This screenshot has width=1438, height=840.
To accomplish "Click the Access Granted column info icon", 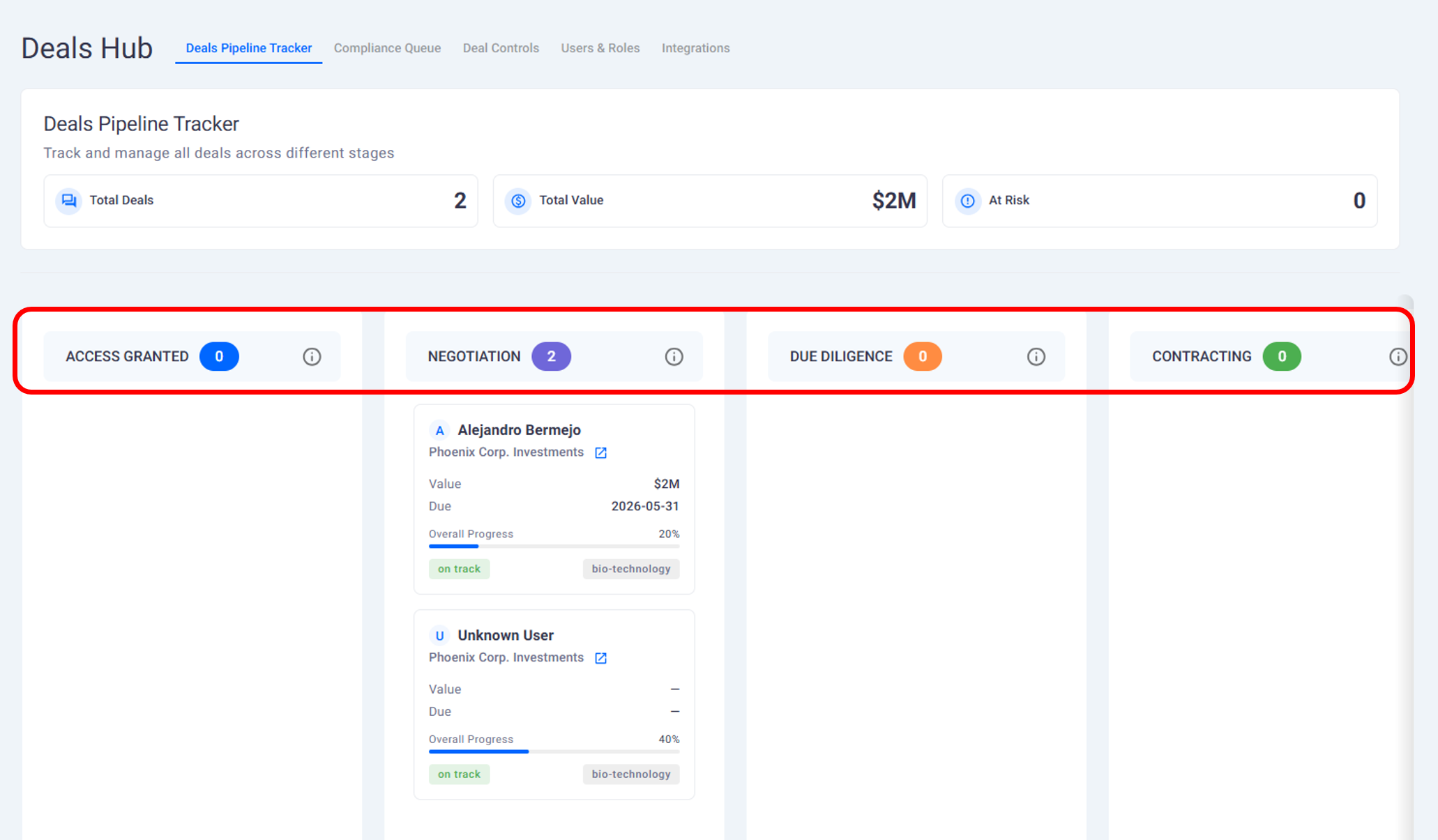I will 312,357.
